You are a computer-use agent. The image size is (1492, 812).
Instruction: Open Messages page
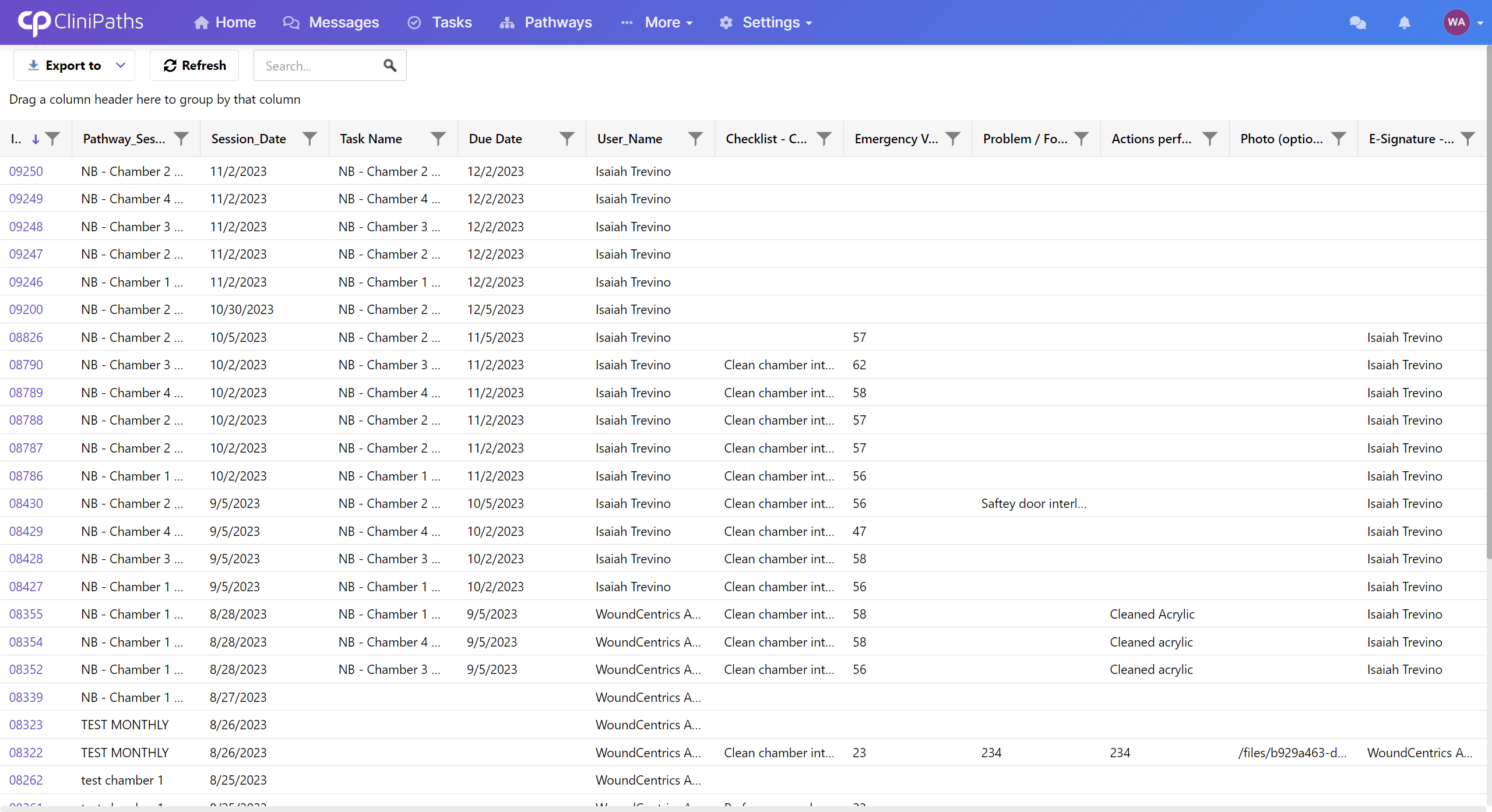[x=330, y=23]
